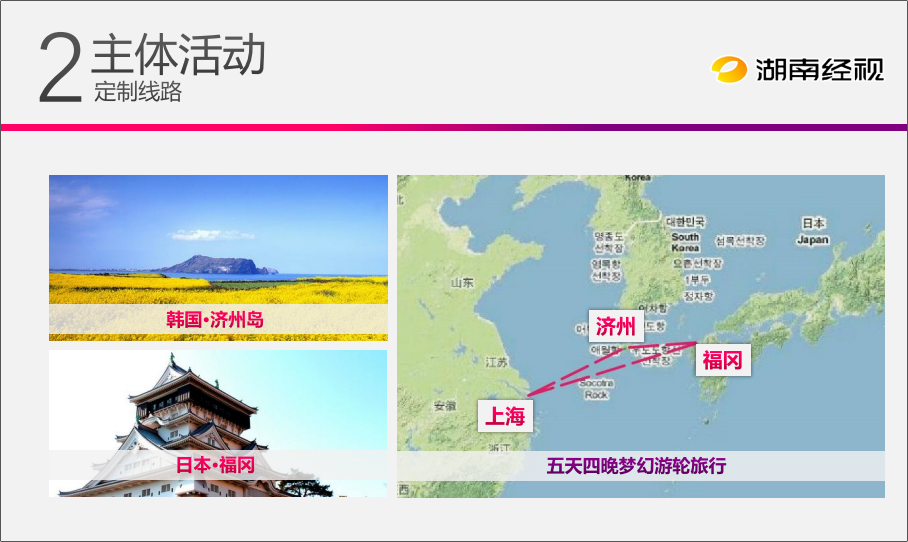Viewport: 908px width, 542px height.
Task: Click the 五天四晚梦幻游轮旅行 caption banner
Action: pos(640,466)
